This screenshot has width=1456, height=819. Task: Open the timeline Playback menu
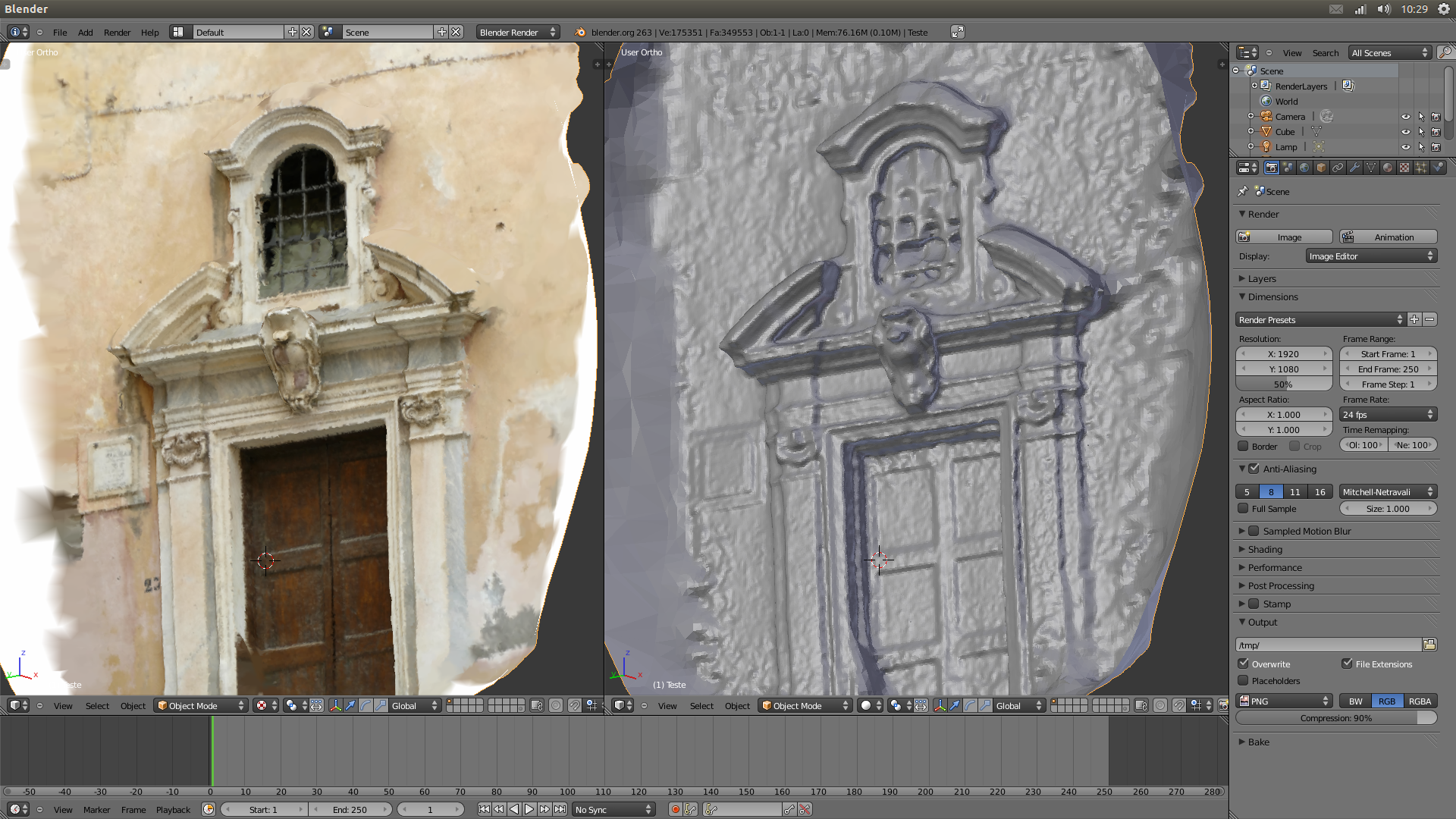click(173, 809)
